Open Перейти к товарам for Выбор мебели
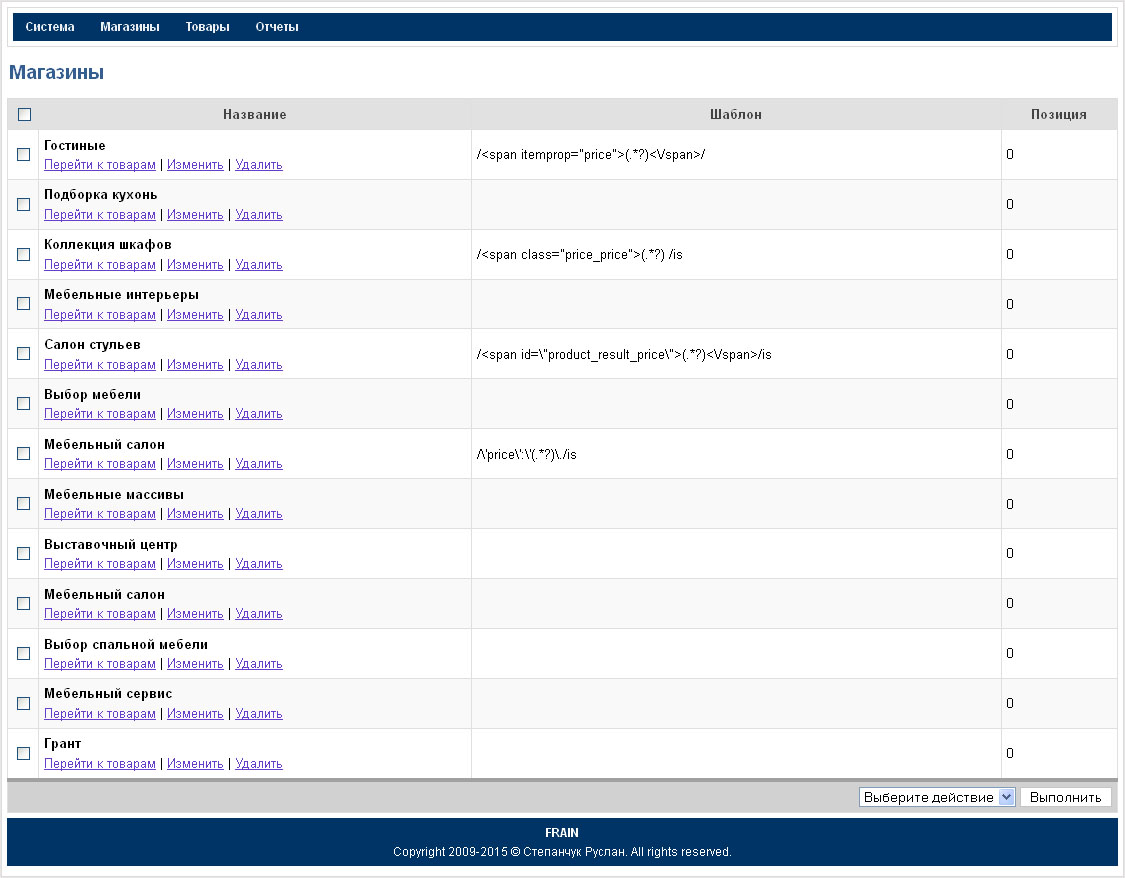The height and width of the screenshot is (878, 1125). pos(100,414)
